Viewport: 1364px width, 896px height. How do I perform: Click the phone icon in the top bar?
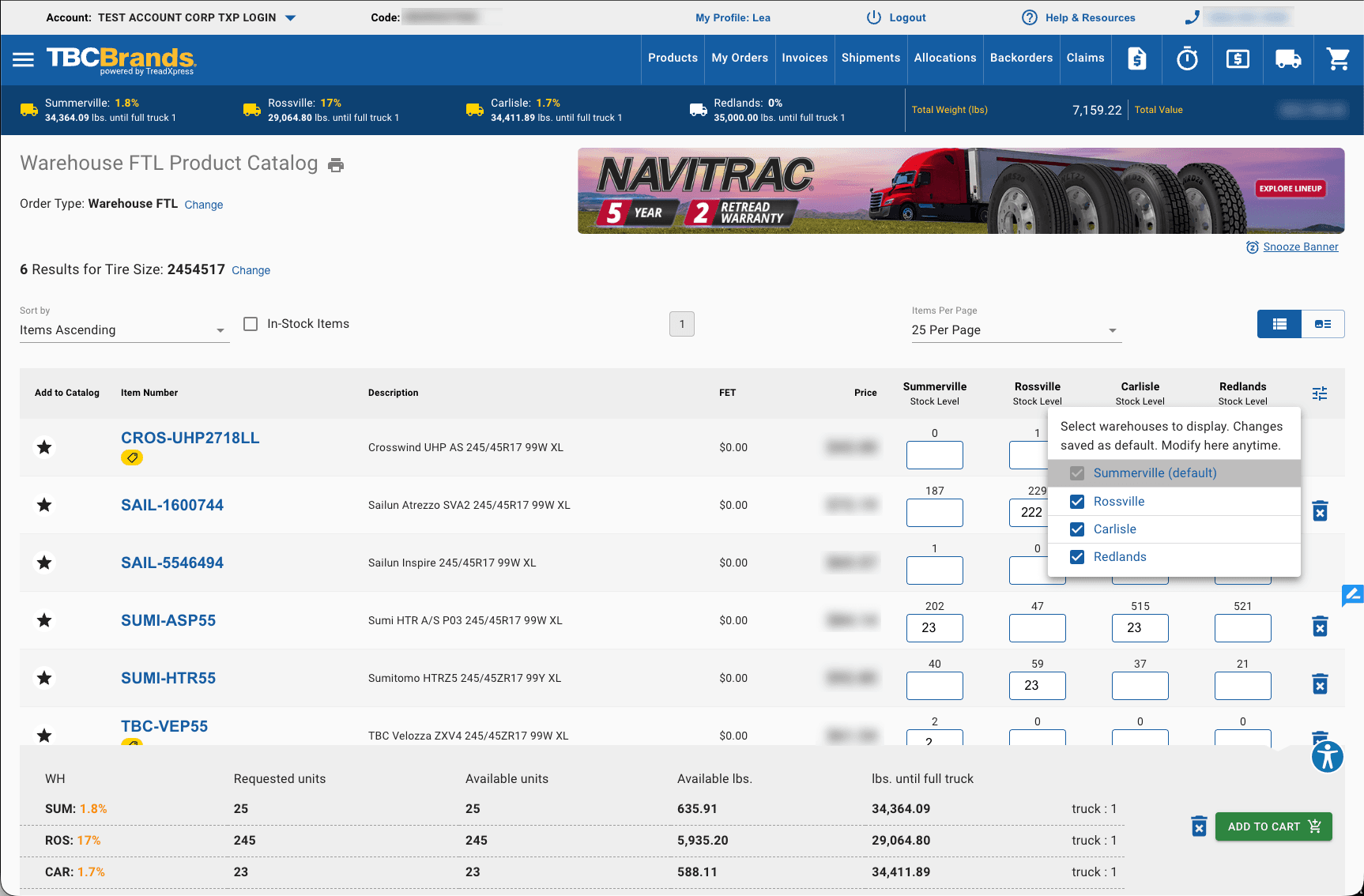point(1193,17)
